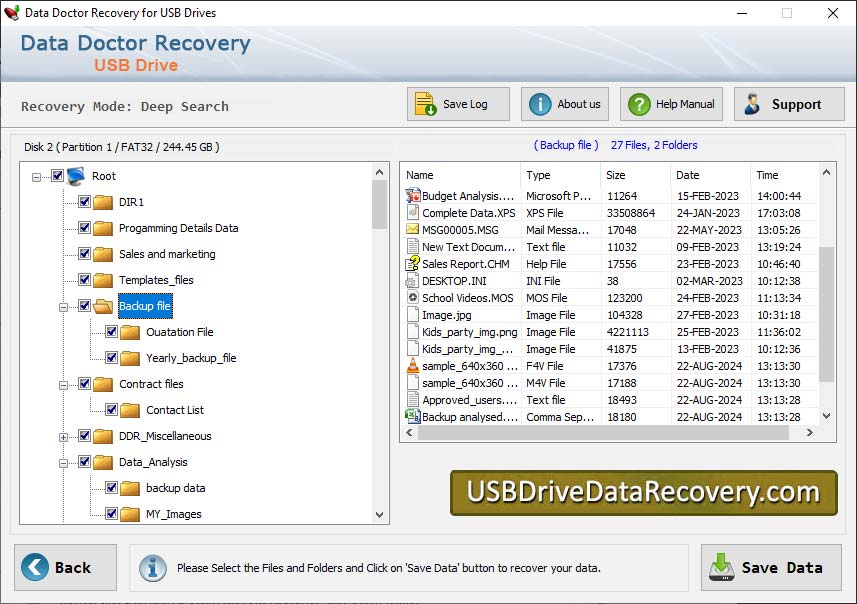
Task: Click the info icon in the bottom message bar
Action: click(x=152, y=567)
